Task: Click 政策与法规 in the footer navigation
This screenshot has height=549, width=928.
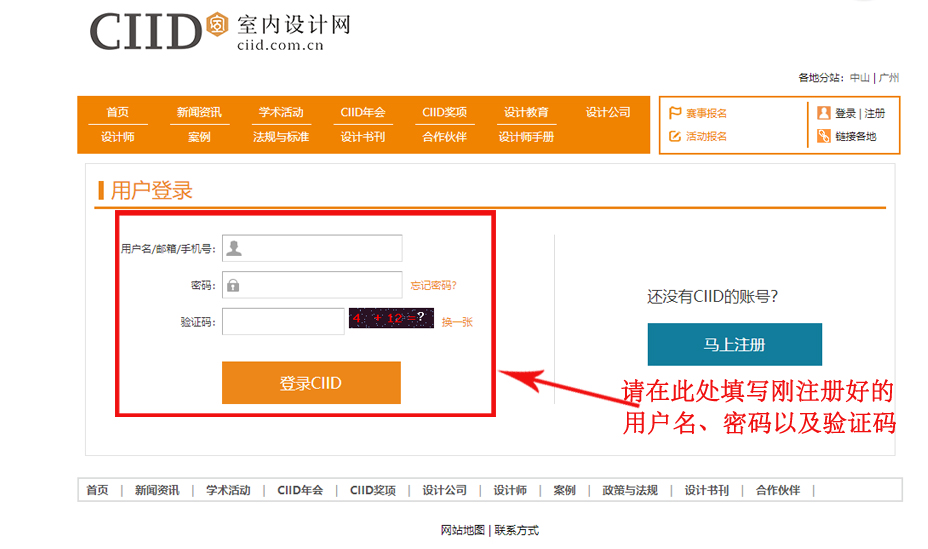Action: point(630,490)
